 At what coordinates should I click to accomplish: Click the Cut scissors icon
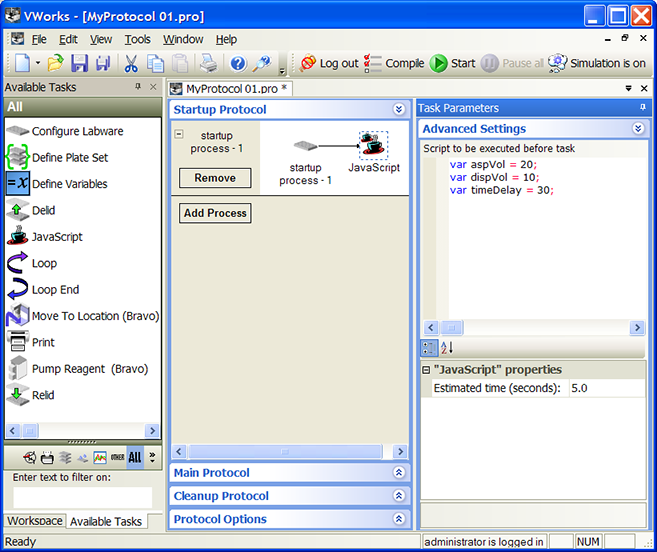coord(131,63)
